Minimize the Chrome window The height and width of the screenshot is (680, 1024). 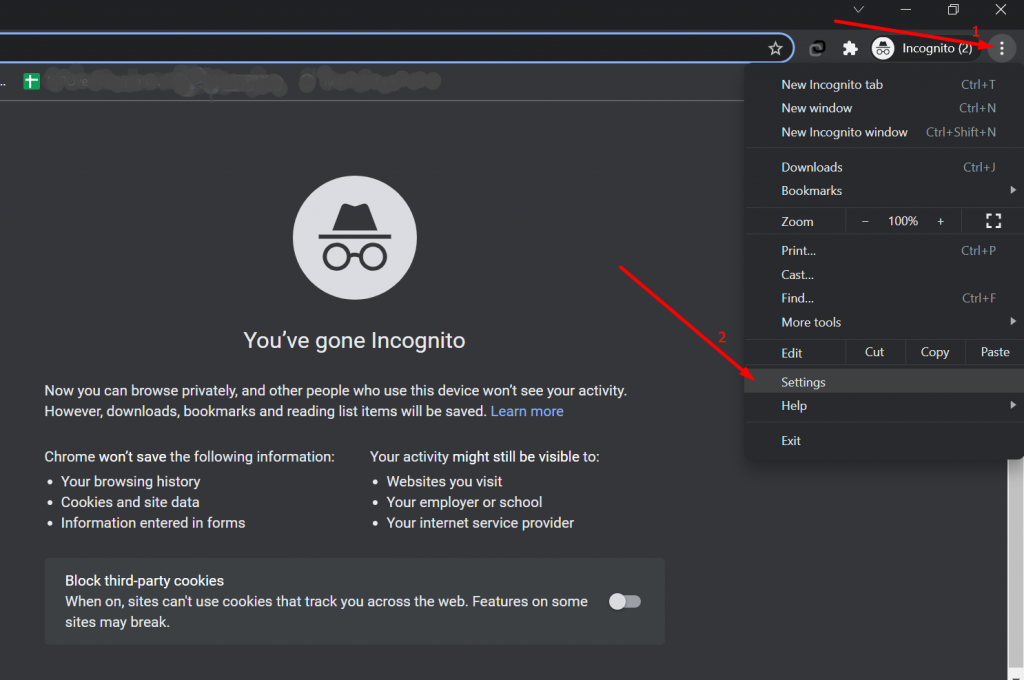coord(905,10)
